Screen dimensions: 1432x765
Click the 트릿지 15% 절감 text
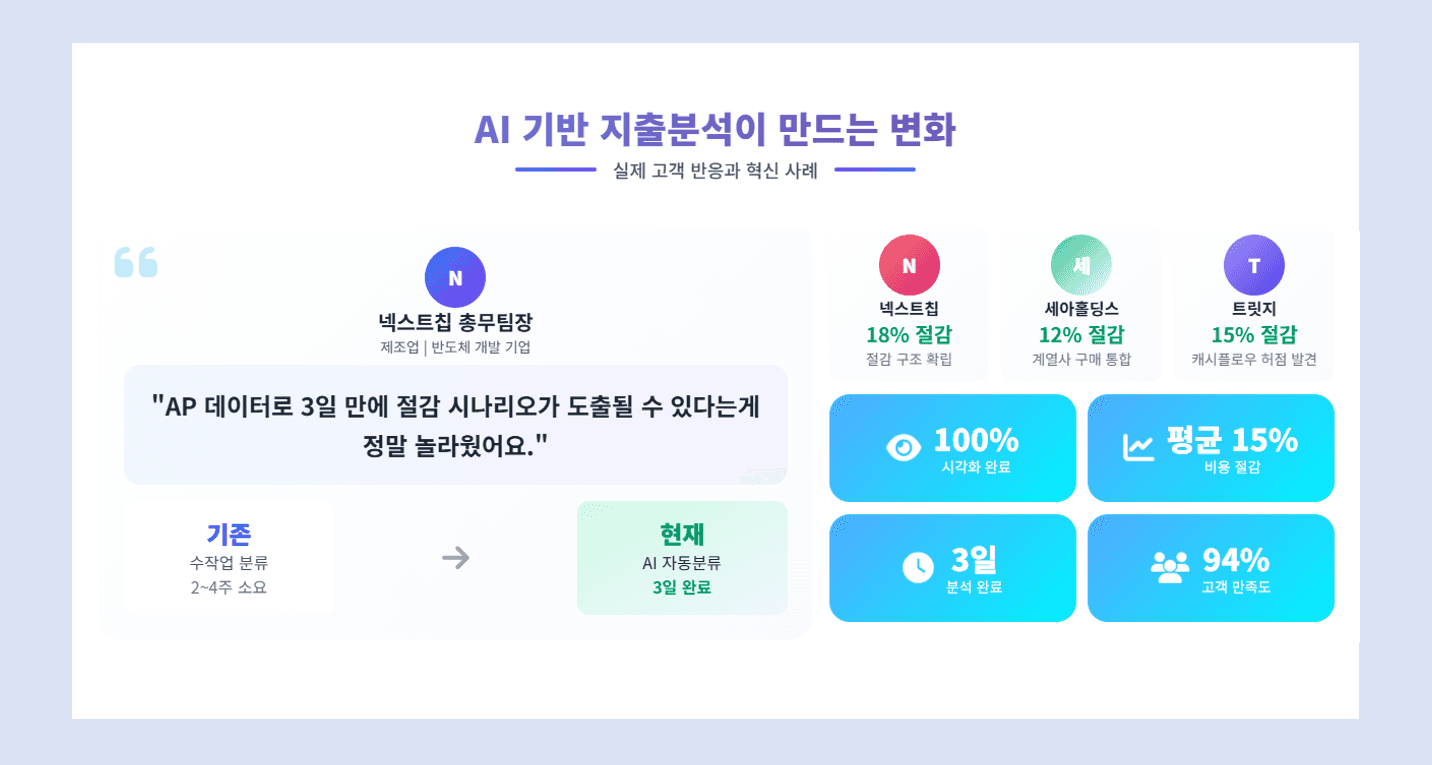(x=1254, y=334)
